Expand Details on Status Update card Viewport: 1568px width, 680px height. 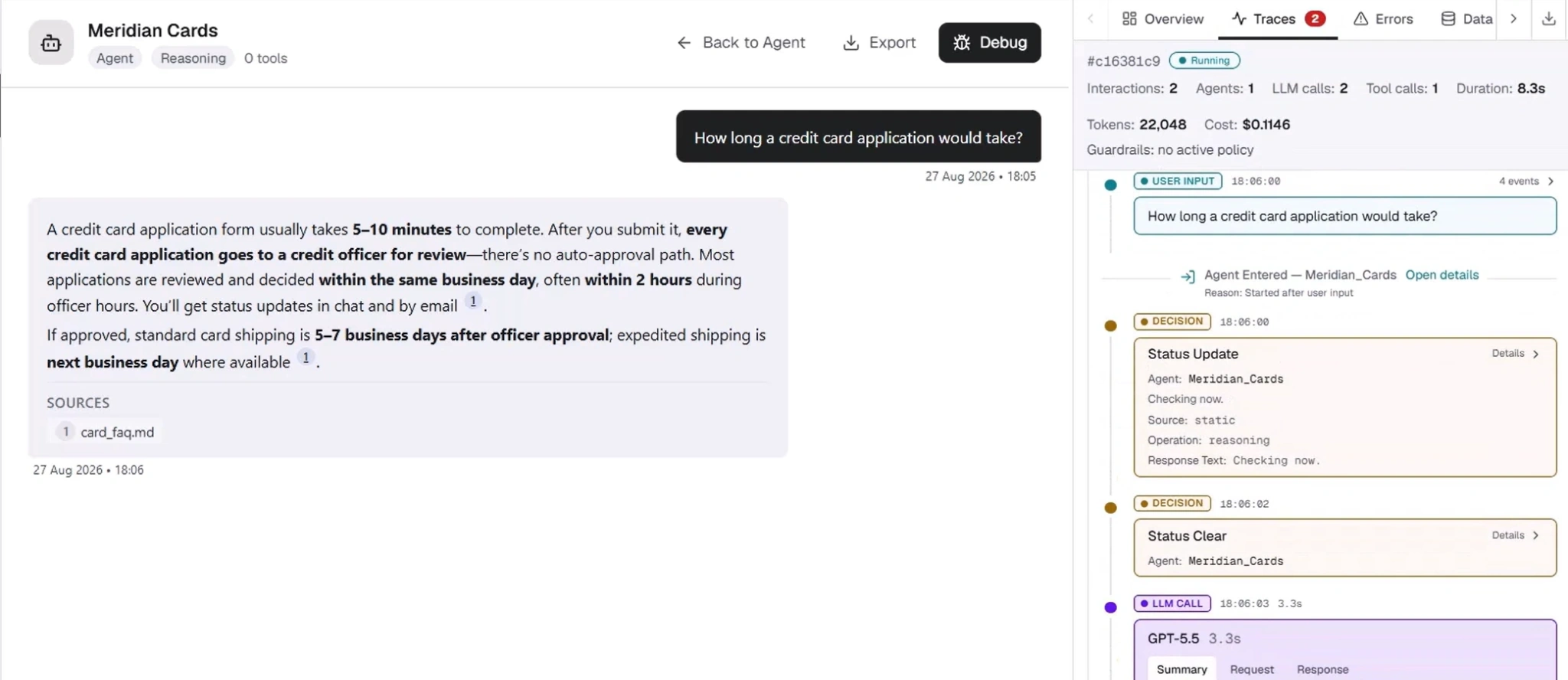click(x=1515, y=354)
